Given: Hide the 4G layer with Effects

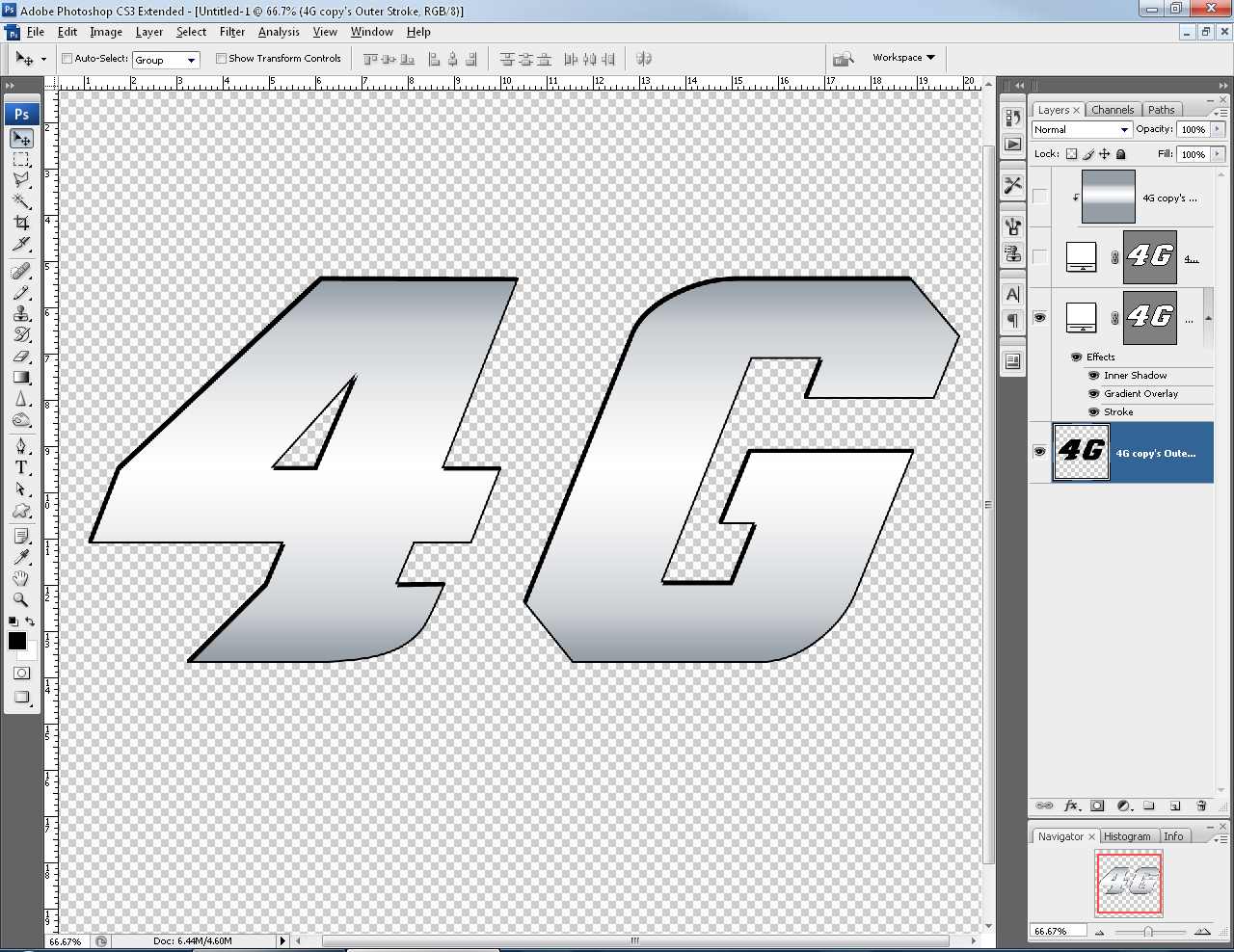Looking at the screenshot, I should coord(1039,317).
